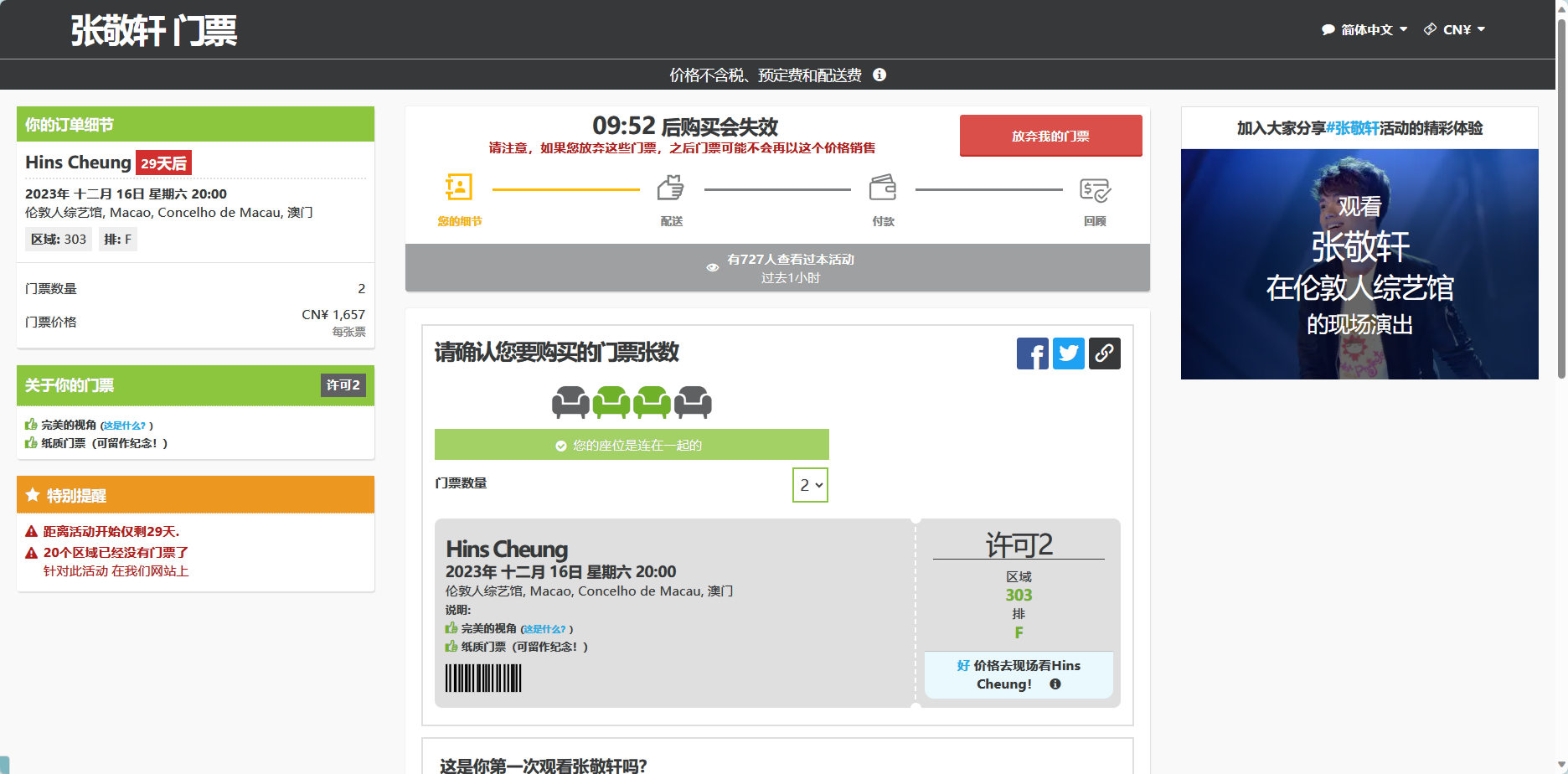Copy link chain icon

click(x=1105, y=353)
